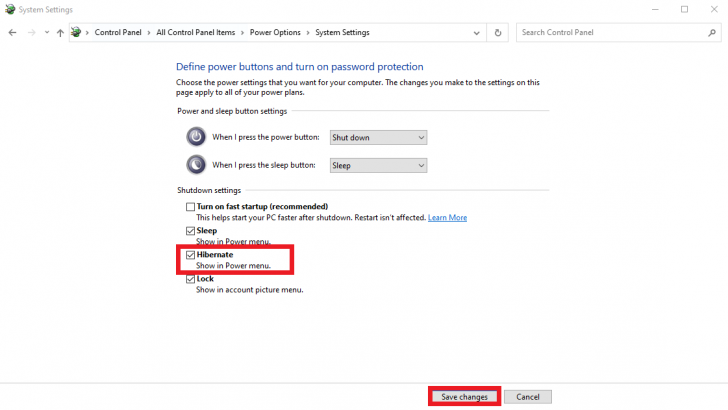Click the search magnifier icon
The image size is (728, 410).
click(712, 33)
